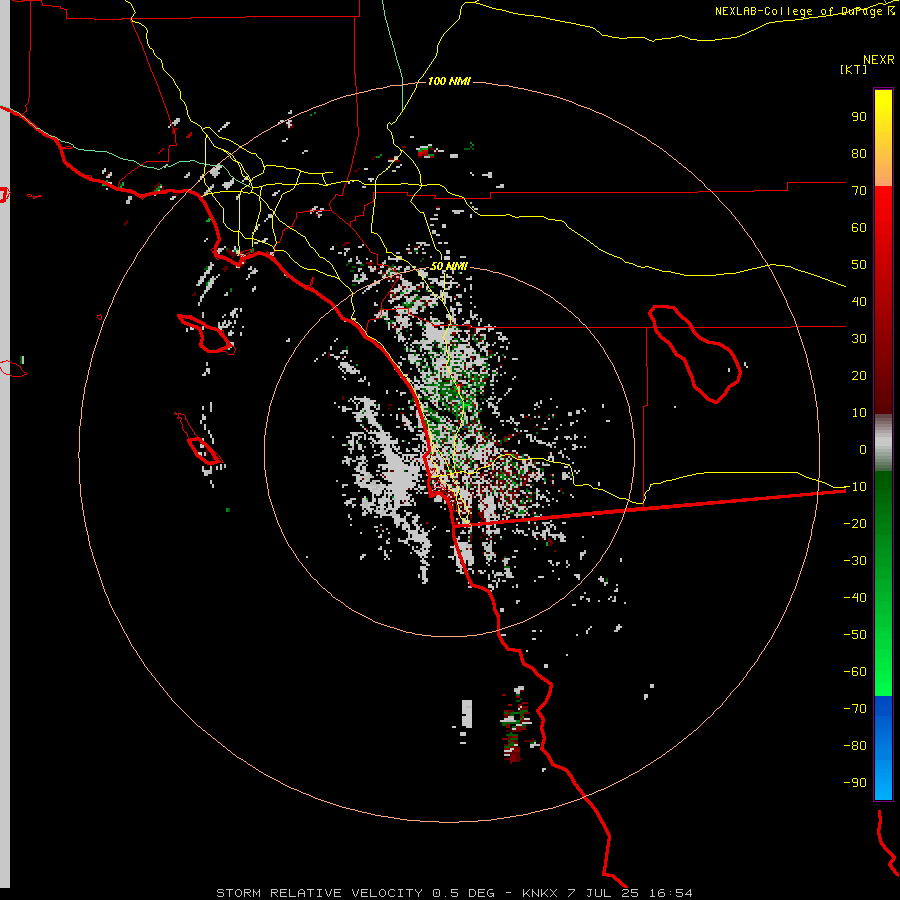Click the NEXLAB-College of DuPage credit text

(x=805, y=11)
